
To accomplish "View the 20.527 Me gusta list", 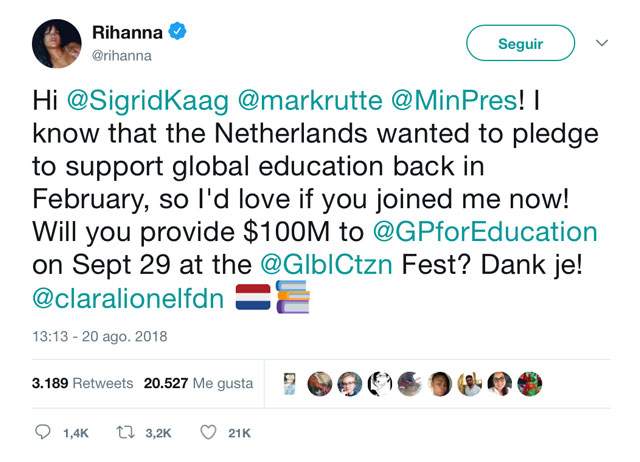I will click(x=198, y=383).
